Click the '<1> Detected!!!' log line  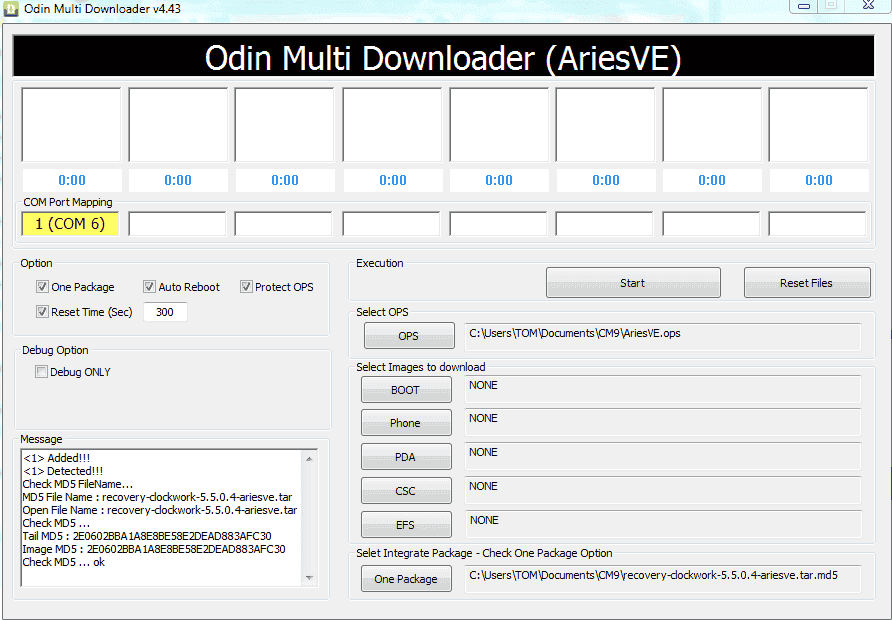(63, 471)
